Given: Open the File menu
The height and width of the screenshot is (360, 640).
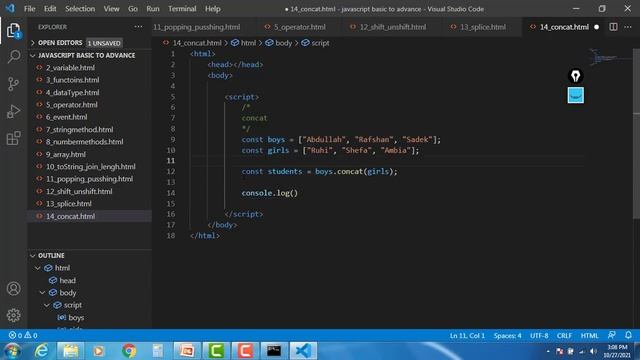Looking at the screenshot, I should (29, 9).
